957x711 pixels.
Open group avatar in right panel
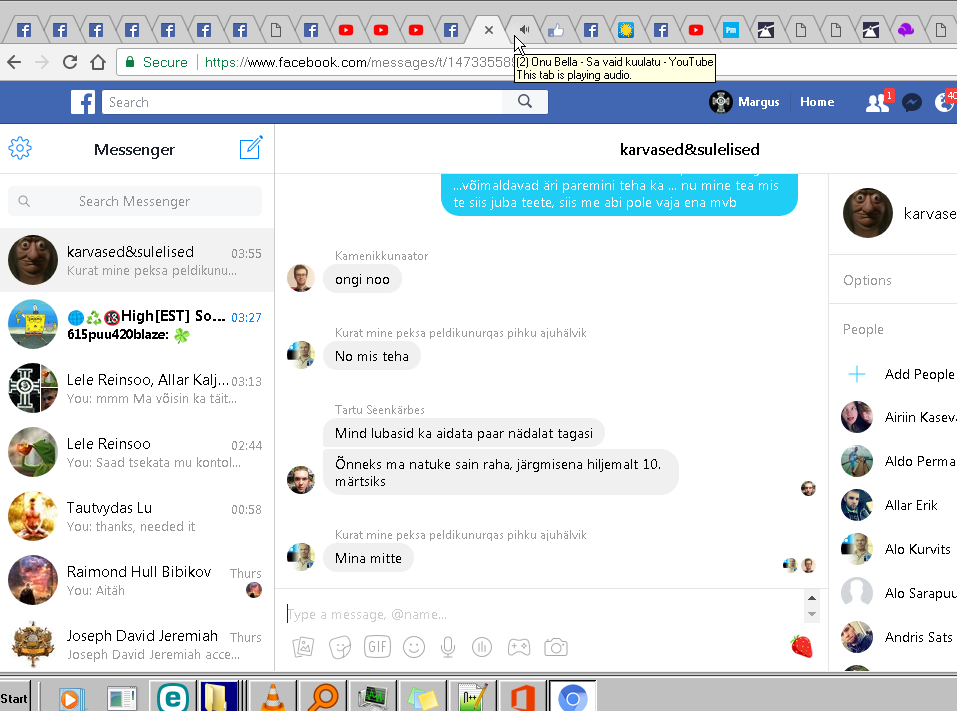tap(867, 212)
